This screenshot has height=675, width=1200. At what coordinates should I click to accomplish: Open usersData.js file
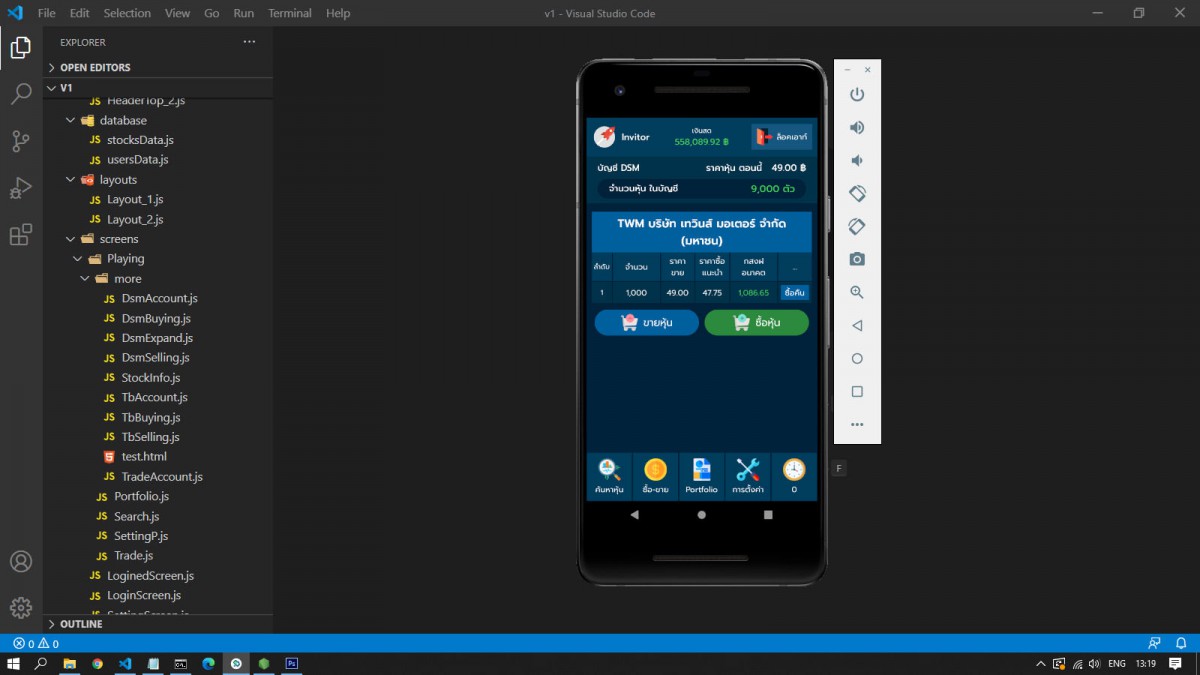coord(137,160)
